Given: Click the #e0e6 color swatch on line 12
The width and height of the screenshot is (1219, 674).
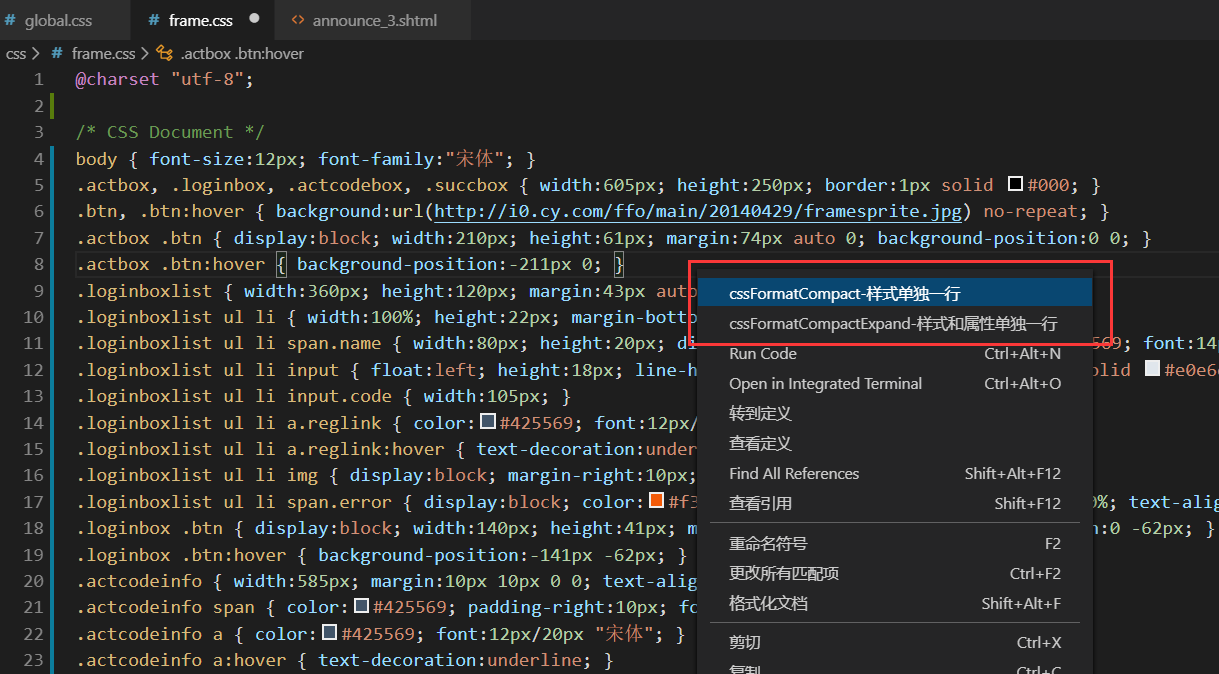Looking at the screenshot, I should click(x=1152, y=369).
